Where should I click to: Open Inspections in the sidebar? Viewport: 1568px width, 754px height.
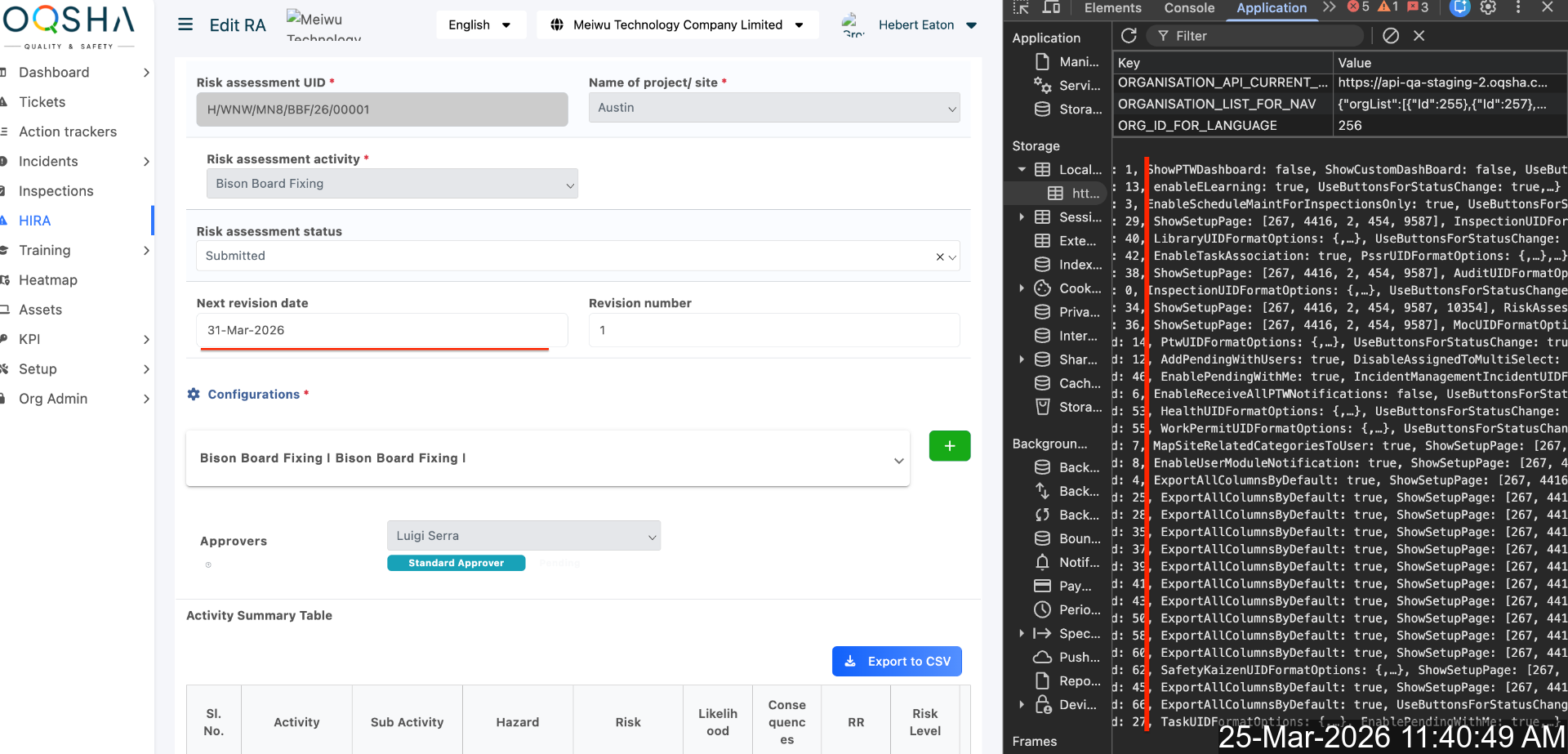tap(56, 191)
